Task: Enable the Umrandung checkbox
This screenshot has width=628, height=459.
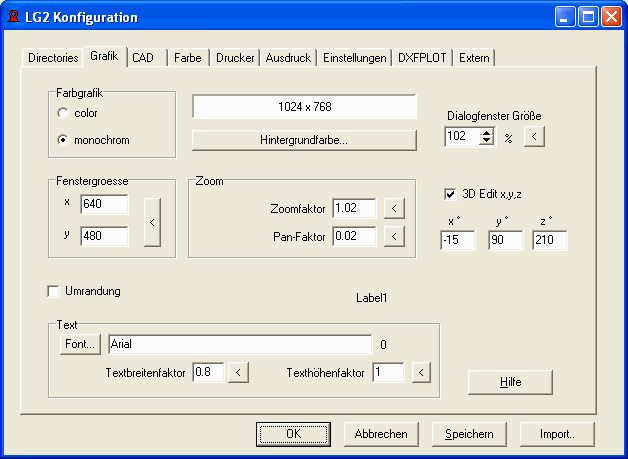Action: [x=54, y=291]
